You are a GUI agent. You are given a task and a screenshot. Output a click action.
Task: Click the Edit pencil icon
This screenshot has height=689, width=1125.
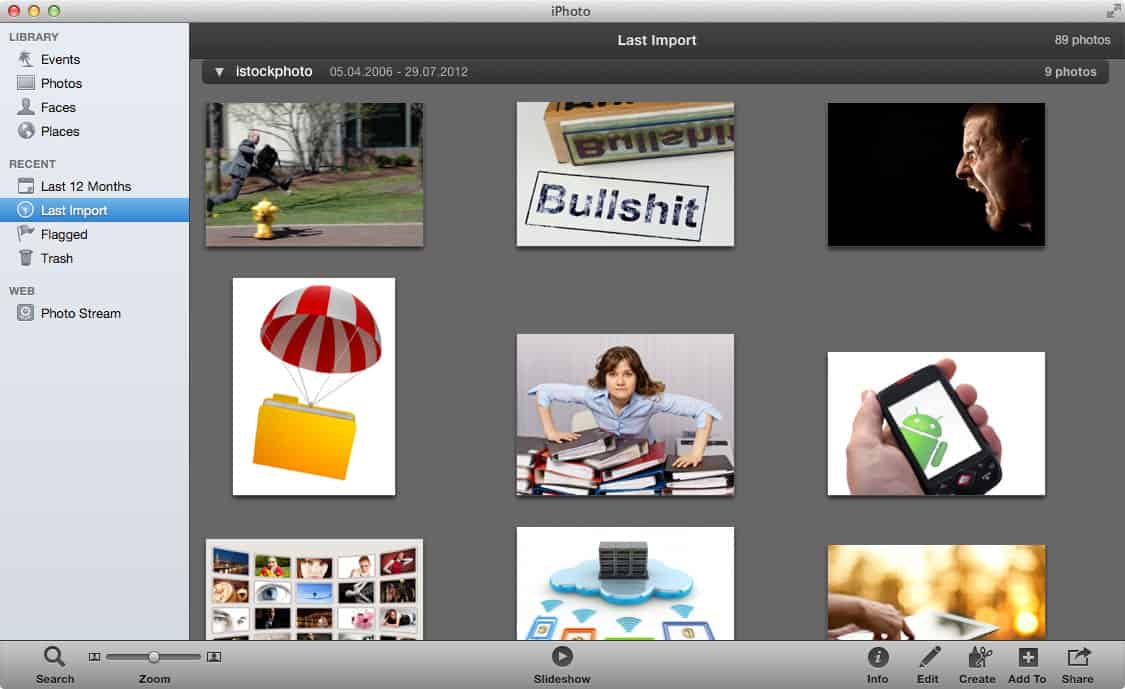929,656
